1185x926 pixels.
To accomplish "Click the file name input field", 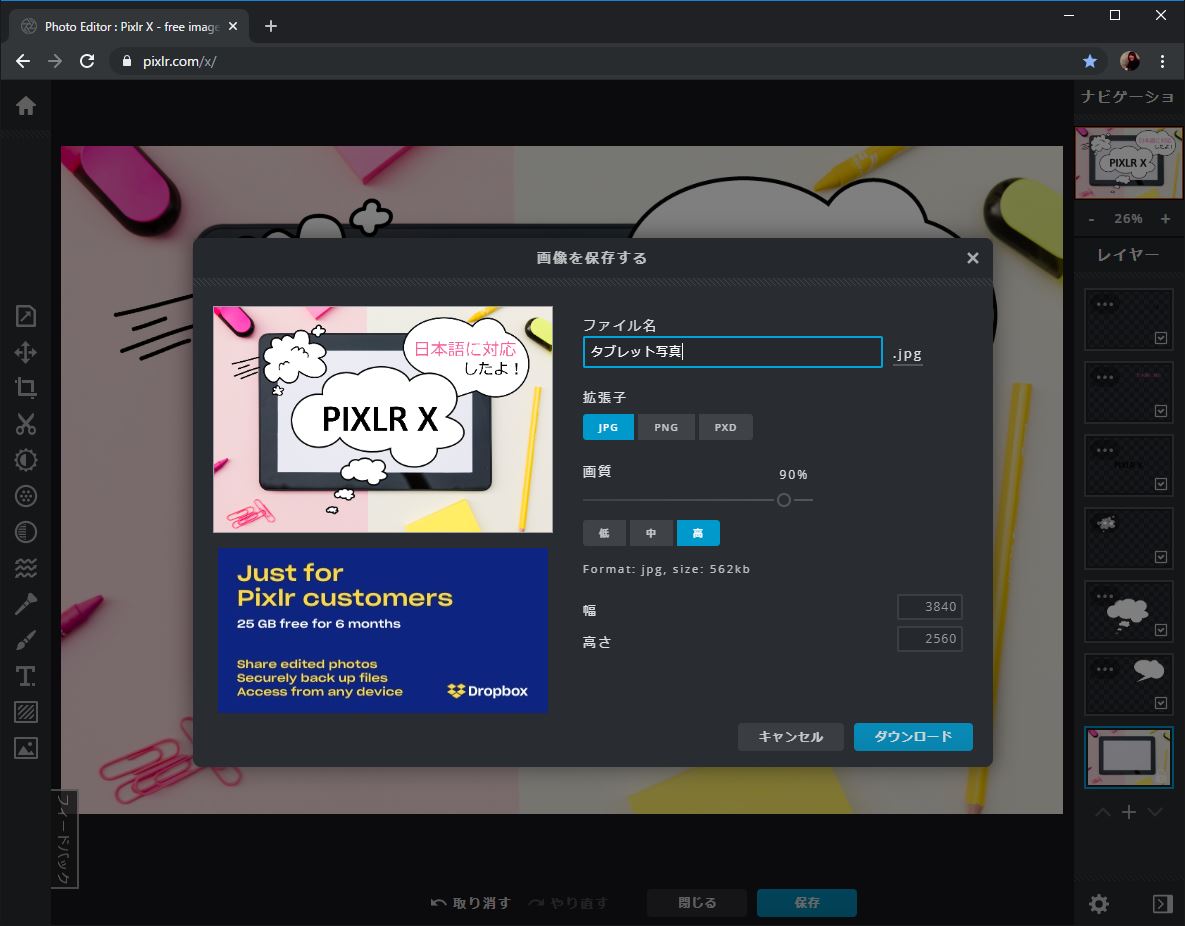I will click(x=732, y=352).
